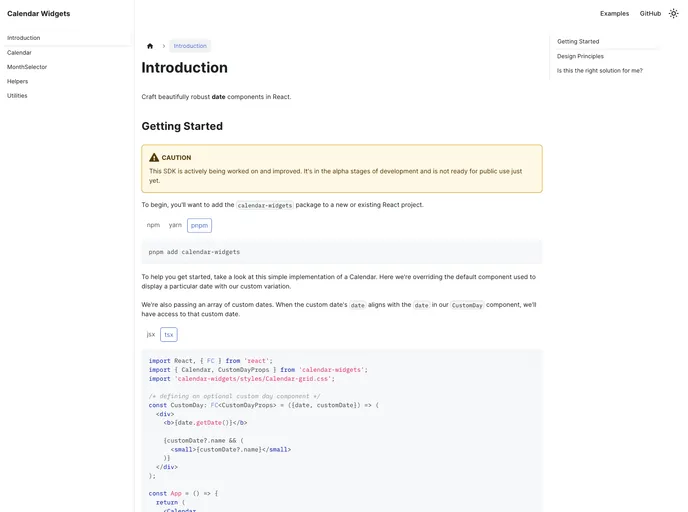Click the home icon in breadcrumb
Image resolution: width=688 pixels, height=512 pixels.
(x=150, y=46)
